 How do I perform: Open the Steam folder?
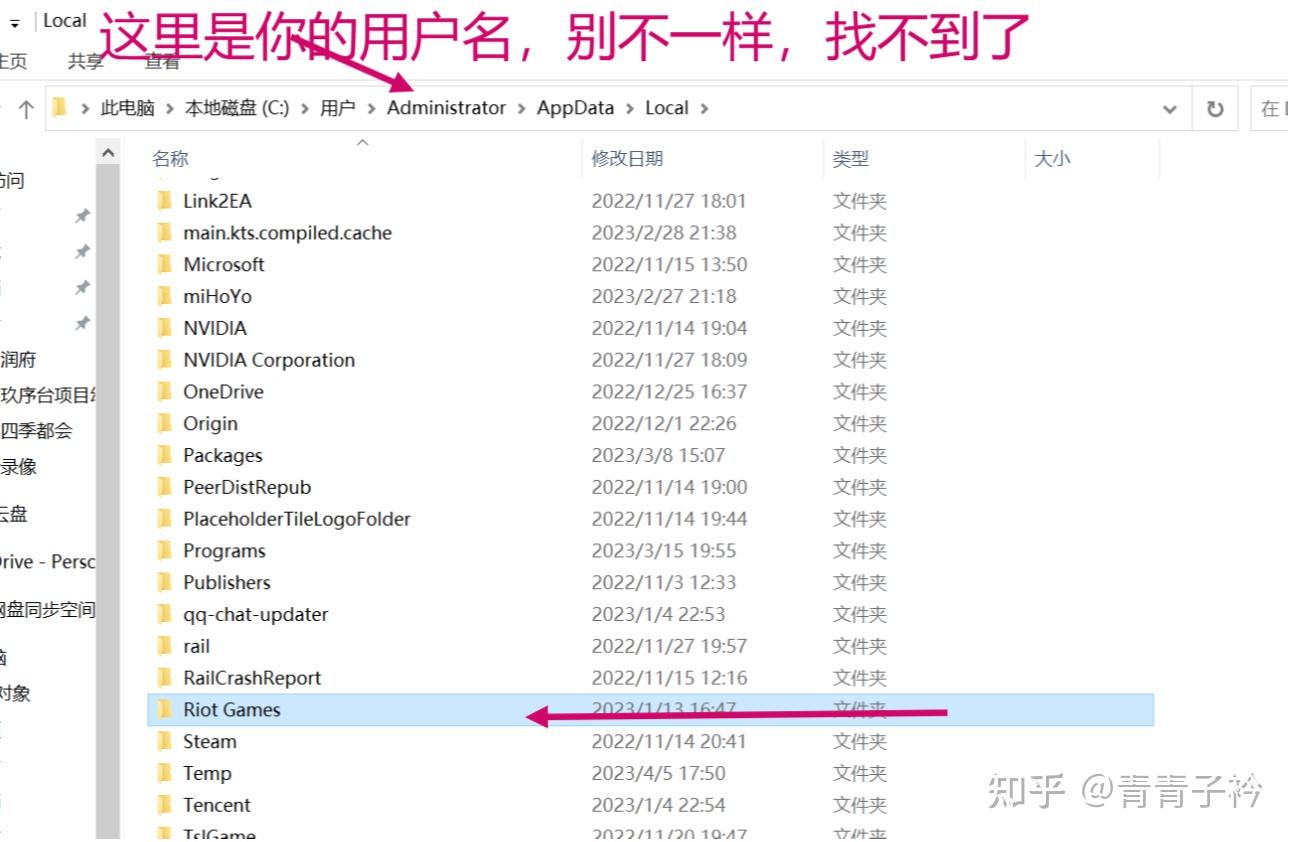click(209, 741)
